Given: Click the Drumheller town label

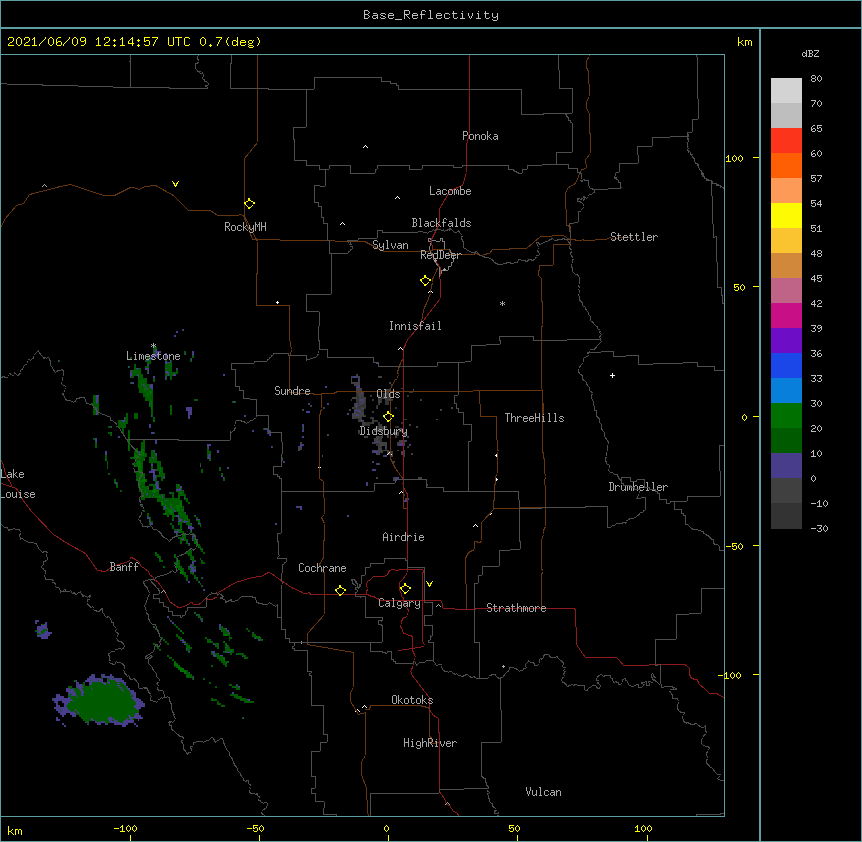Looking at the screenshot, I should (x=638, y=487).
